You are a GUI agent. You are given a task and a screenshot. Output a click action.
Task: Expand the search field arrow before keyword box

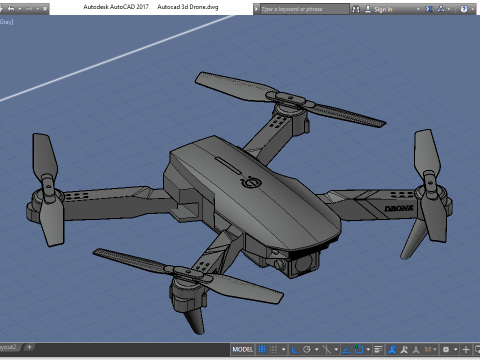(256, 9)
